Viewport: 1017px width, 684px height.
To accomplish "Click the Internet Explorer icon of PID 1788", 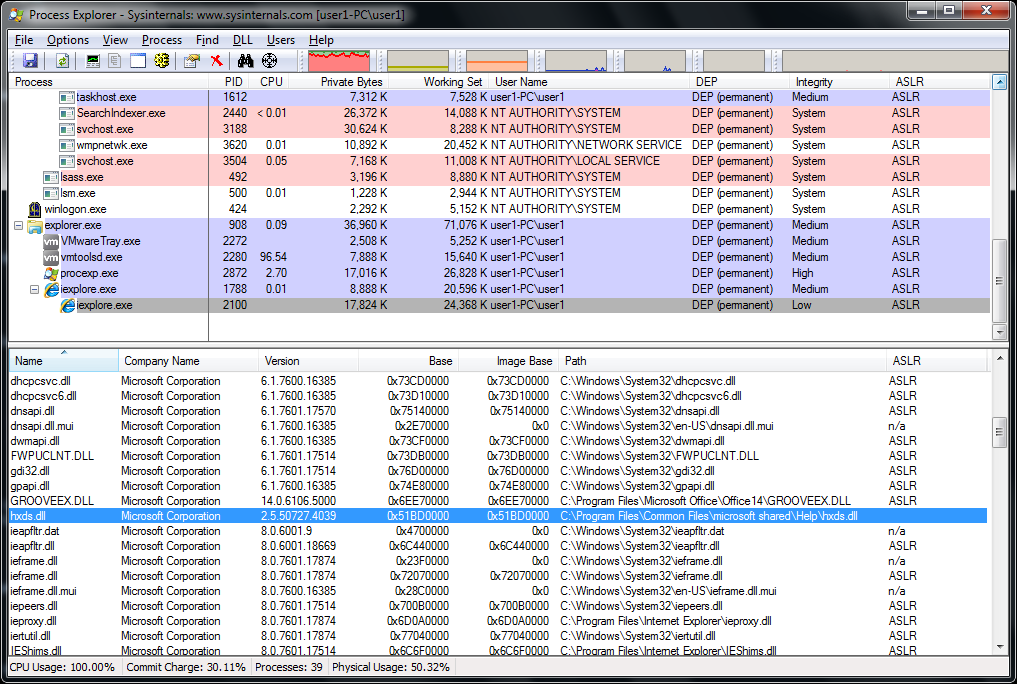I will point(51,289).
